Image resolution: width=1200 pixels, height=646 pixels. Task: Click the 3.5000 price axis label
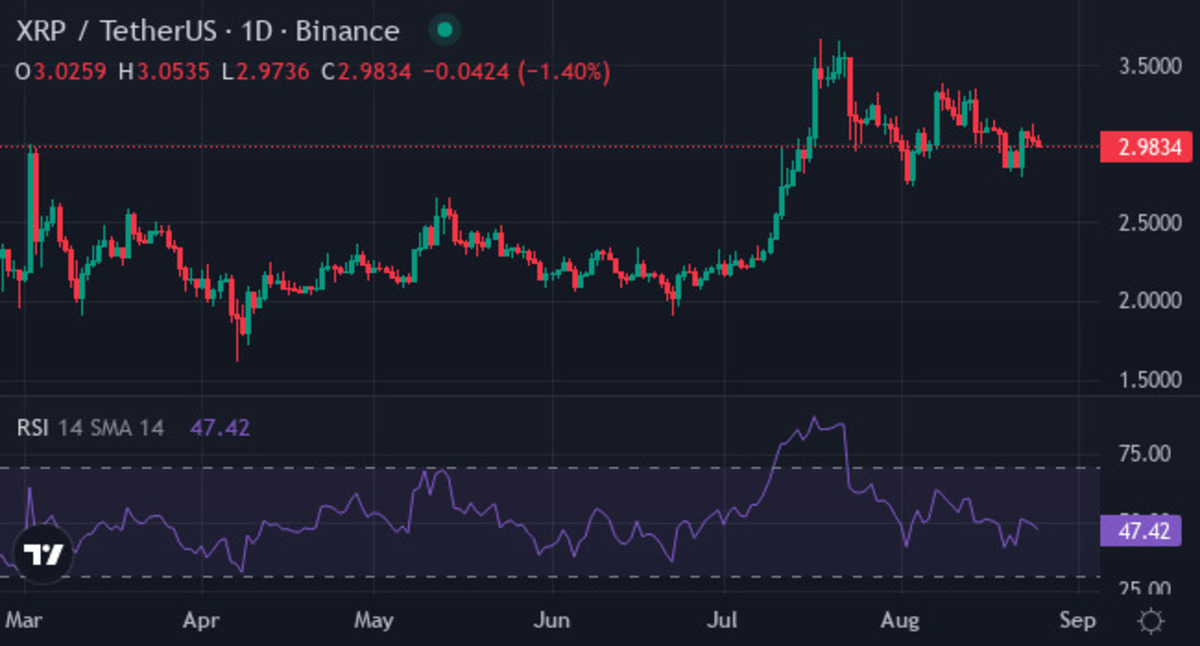(1150, 67)
